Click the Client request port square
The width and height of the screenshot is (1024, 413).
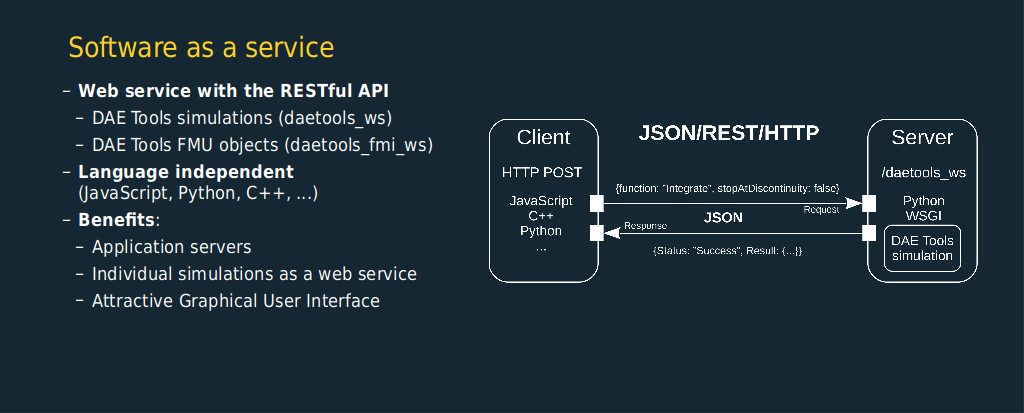coord(597,203)
